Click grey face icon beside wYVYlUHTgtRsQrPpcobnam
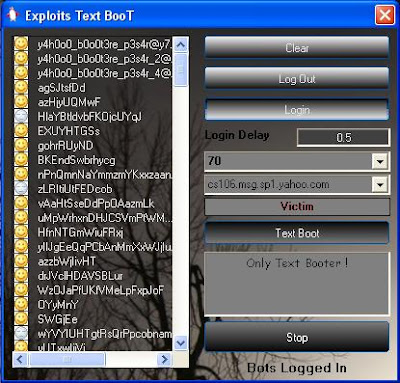The height and width of the screenshot is (383, 400). [21, 333]
